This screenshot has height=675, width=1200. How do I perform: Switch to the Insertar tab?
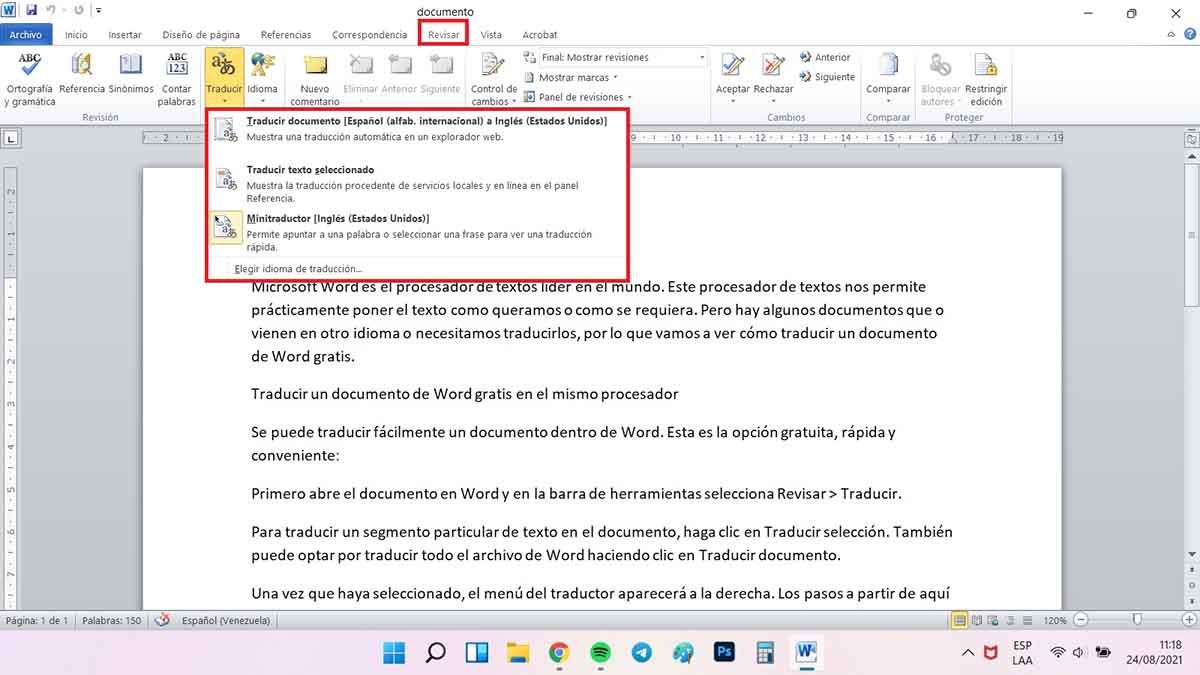tap(125, 35)
